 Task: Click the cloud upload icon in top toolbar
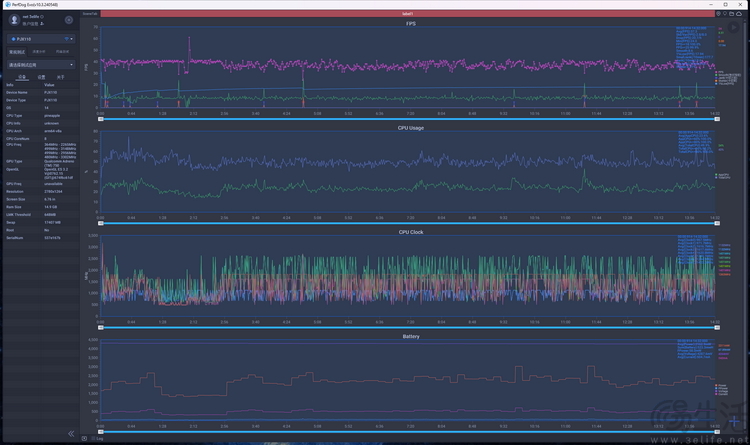739,14
